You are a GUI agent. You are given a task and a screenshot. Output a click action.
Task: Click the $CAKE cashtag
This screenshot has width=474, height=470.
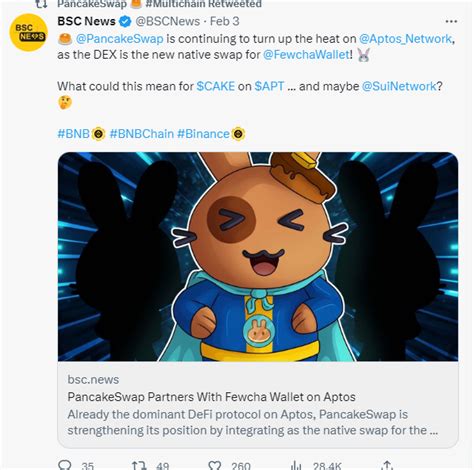click(216, 86)
